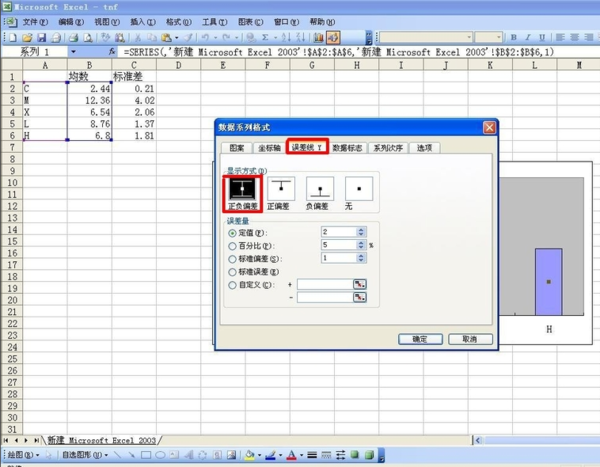Switch to the 数据标志 Data Labels tab
The image size is (600, 467).
click(x=347, y=148)
